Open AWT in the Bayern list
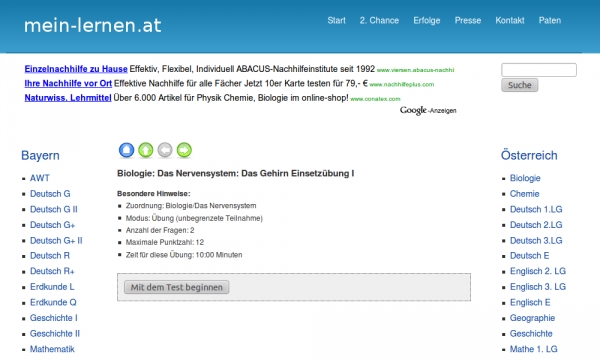600x360 pixels. click(40, 178)
